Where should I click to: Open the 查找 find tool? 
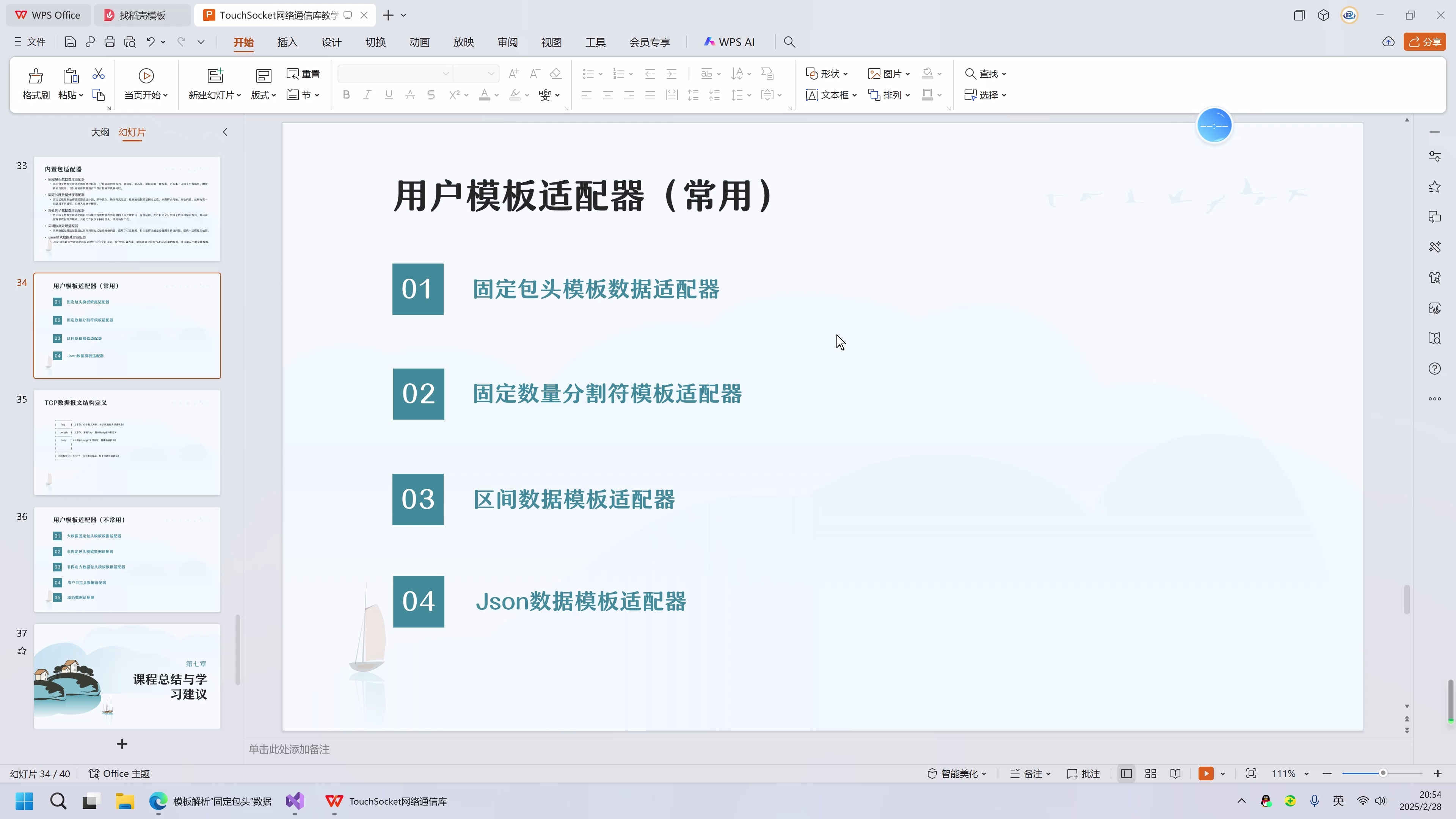tap(984, 74)
